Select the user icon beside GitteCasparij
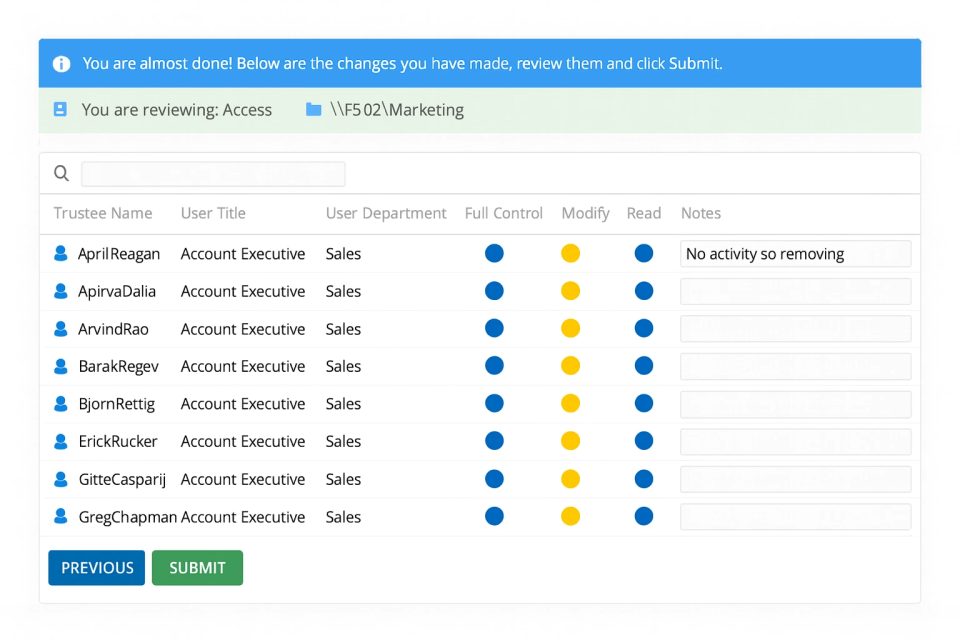The height and width of the screenshot is (640, 960). [62, 479]
